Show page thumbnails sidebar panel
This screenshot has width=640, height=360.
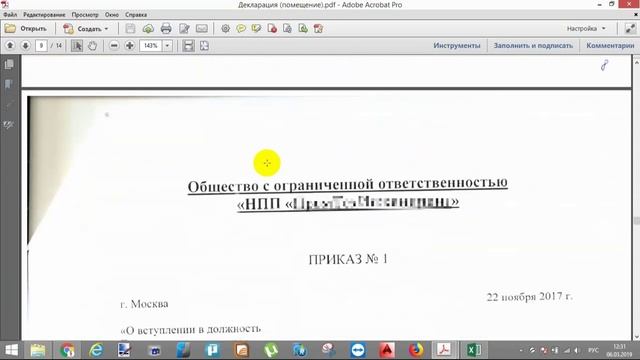point(9,64)
